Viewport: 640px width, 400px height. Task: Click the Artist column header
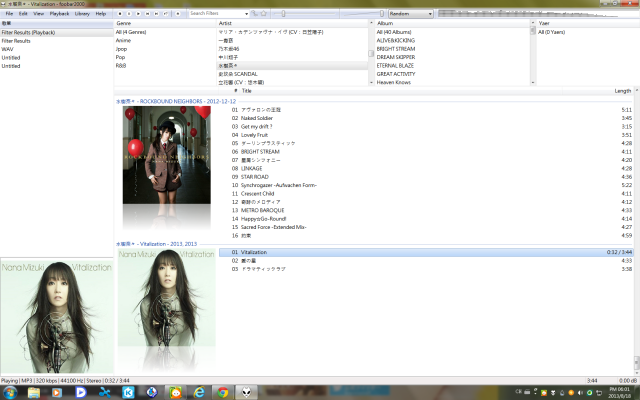click(292, 23)
